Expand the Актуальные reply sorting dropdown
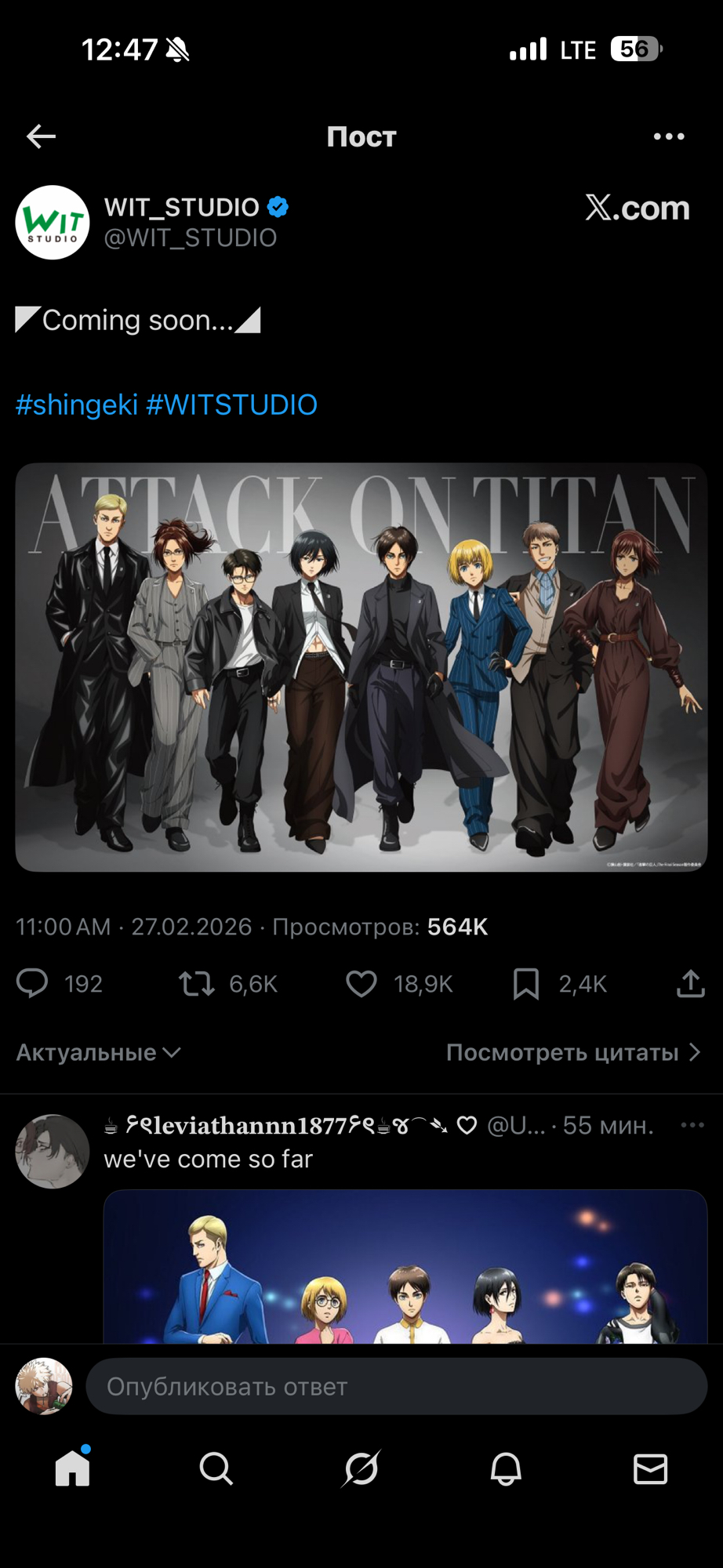 99,1052
